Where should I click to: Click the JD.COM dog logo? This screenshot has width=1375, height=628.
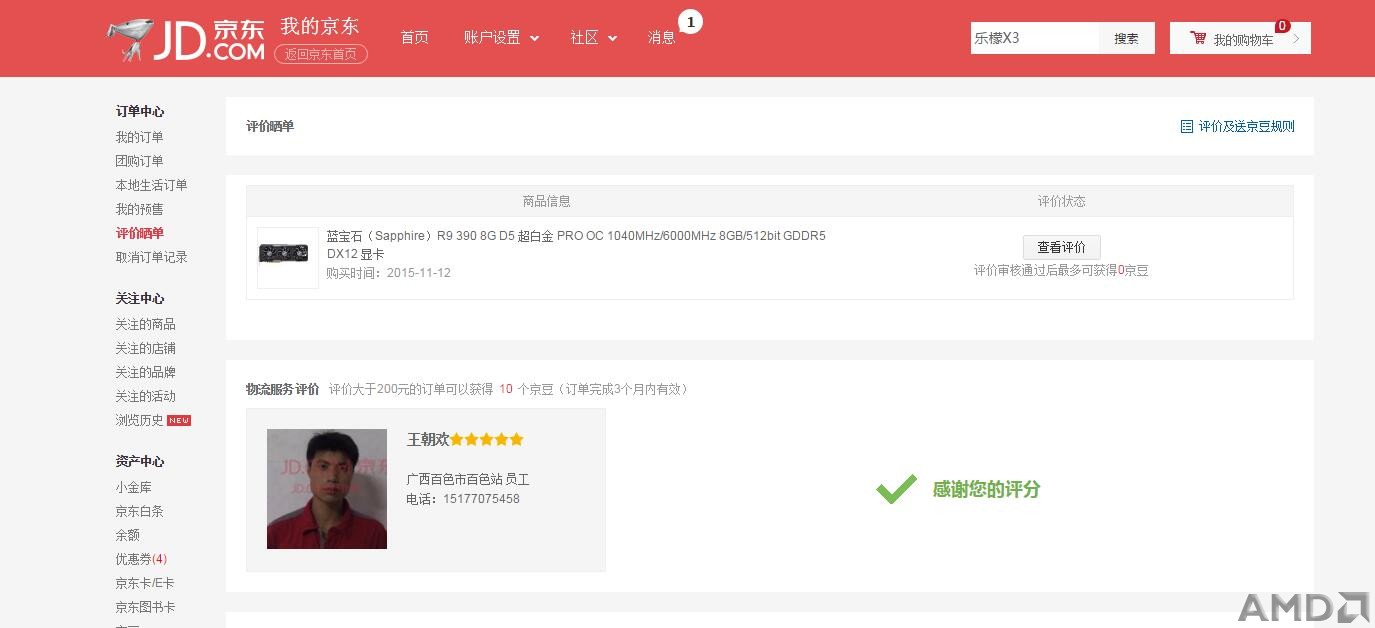pyautogui.click(x=185, y=39)
